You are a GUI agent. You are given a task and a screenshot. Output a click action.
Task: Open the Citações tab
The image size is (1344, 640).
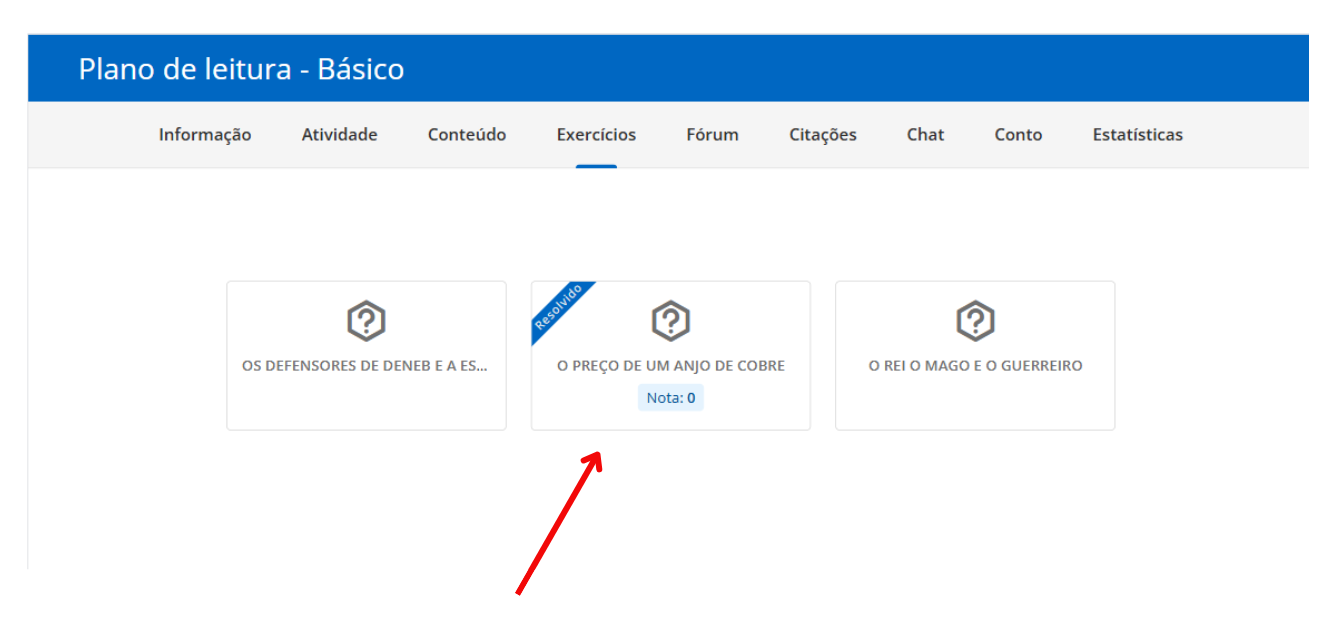tap(823, 135)
